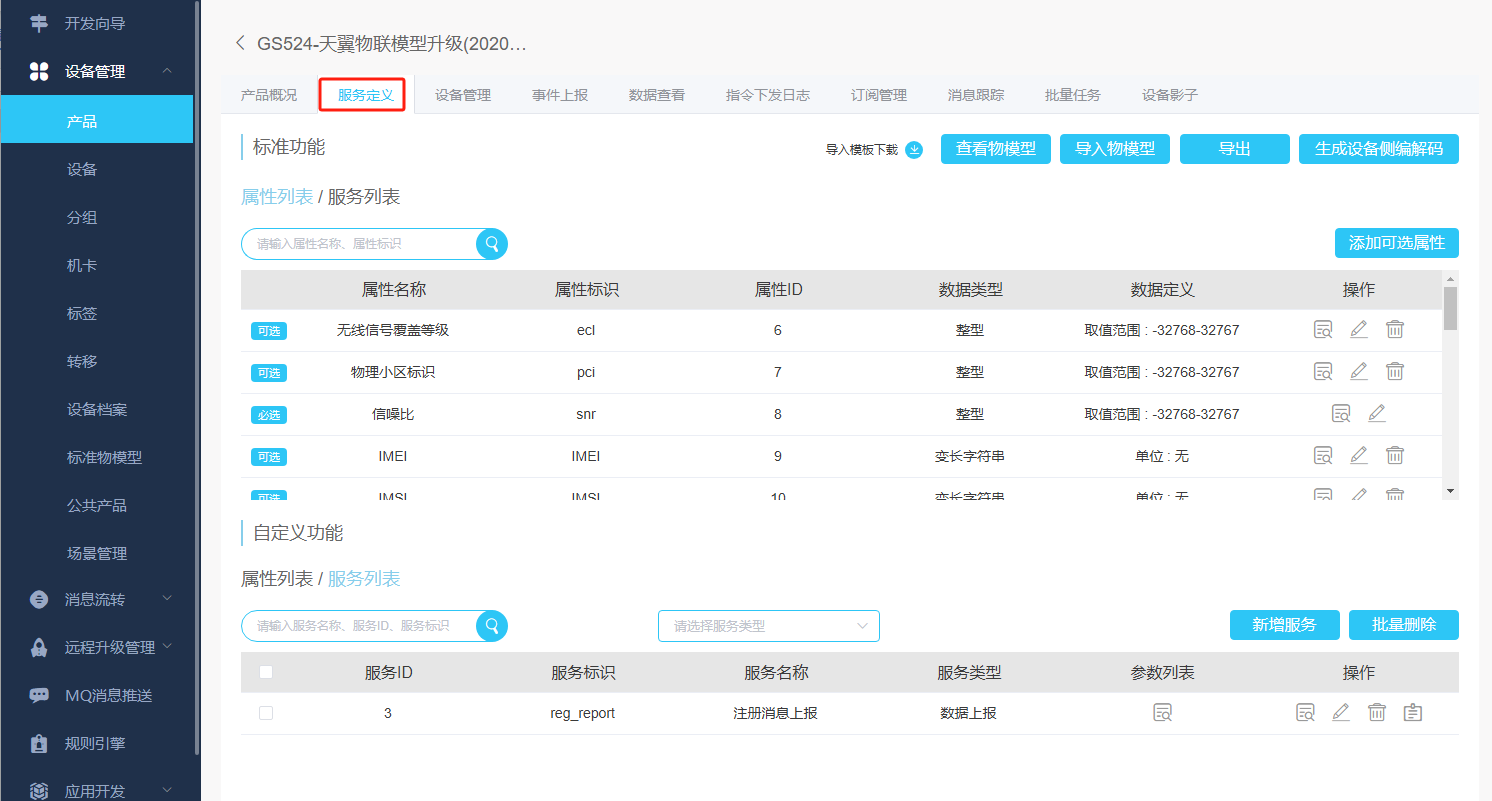This screenshot has width=1492, height=801.
Task: Click the delete icon for ecl property row
Action: click(x=1394, y=330)
